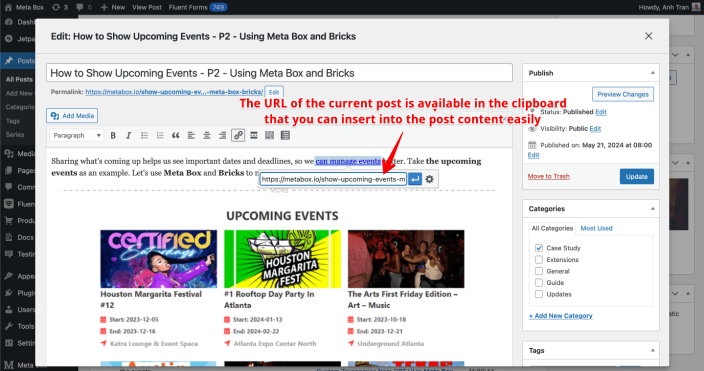This screenshot has height=371, width=704.
Task: Toggle italic formatting in editor toolbar
Action: (128, 135)
